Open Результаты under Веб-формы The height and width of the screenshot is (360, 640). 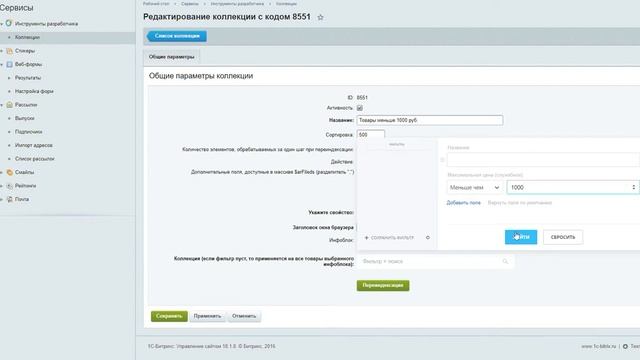pyautogui.click(x=28, y=78)
